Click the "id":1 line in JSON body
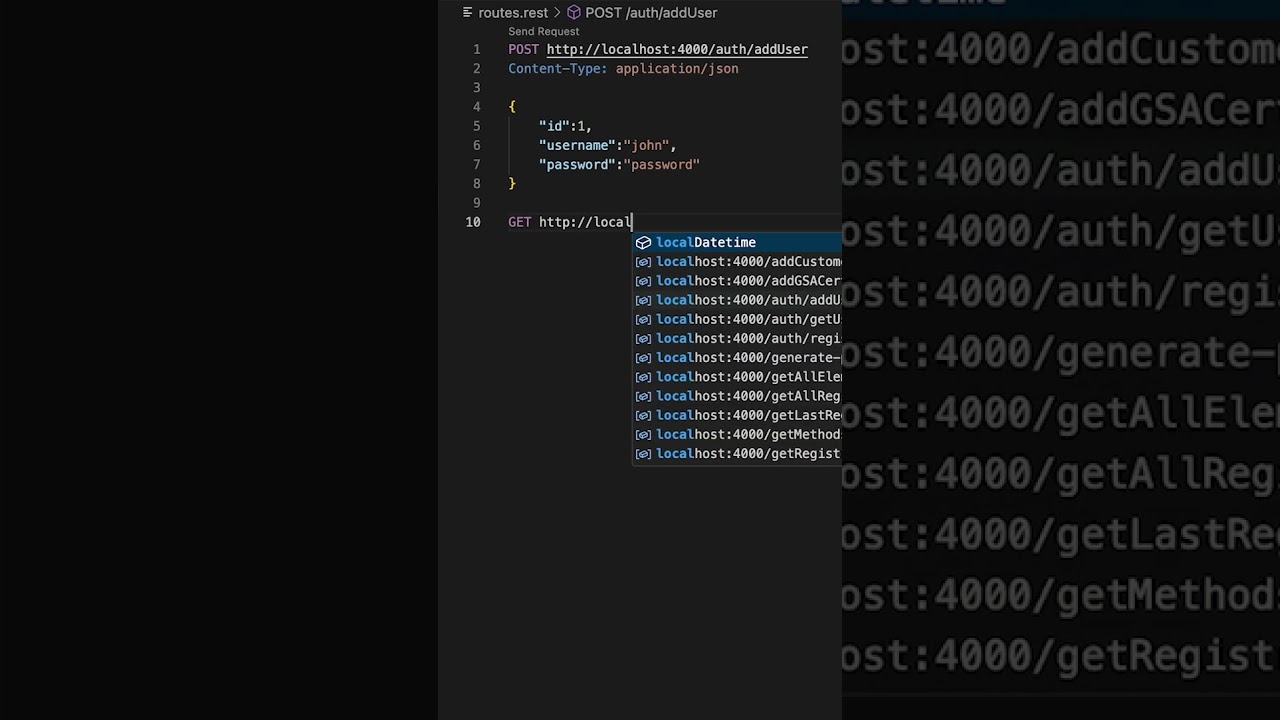Screen dimensions: 1280x720 [x=565, y=126]
